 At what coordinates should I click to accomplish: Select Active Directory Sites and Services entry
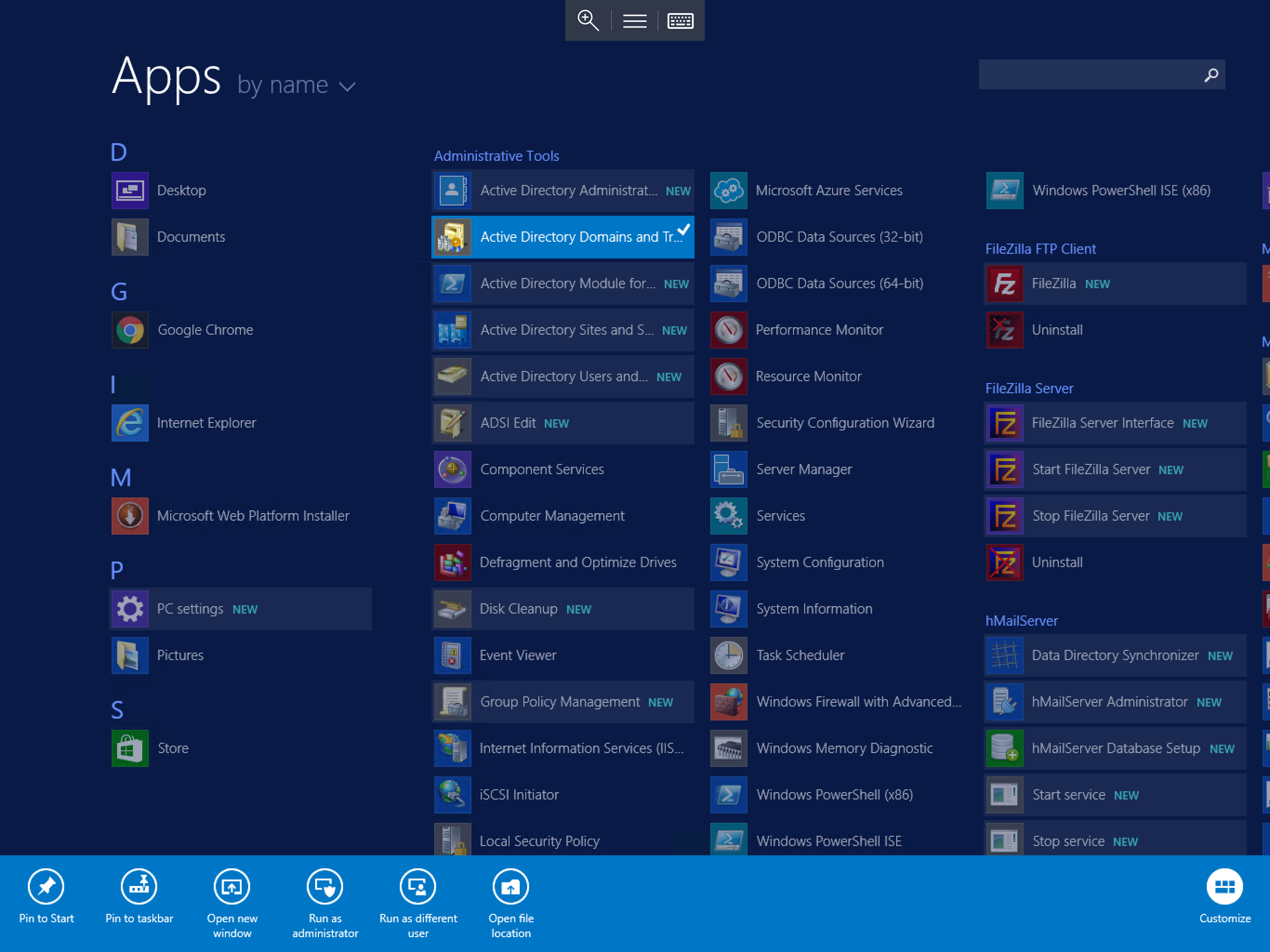(x=562, y=330)
